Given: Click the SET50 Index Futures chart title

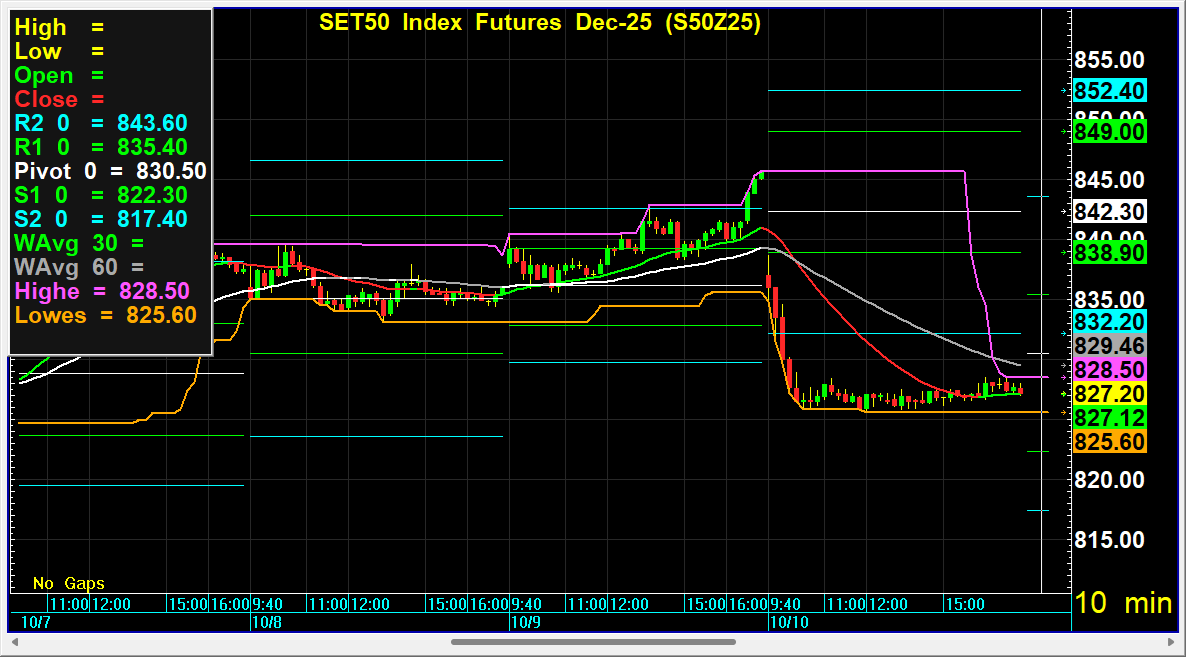Looking at the screenshot, I should point(539,23).
